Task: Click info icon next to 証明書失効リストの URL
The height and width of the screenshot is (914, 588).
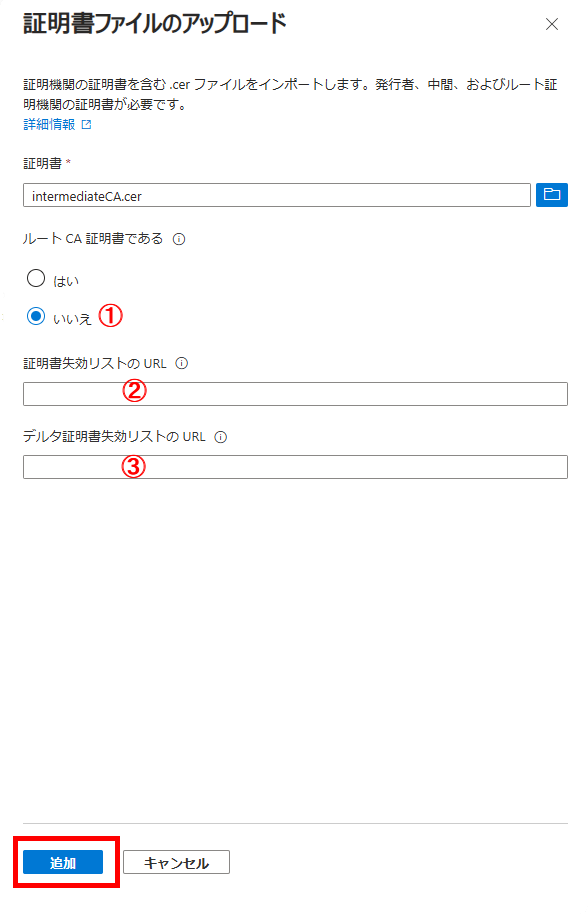Action: (182, 363)
